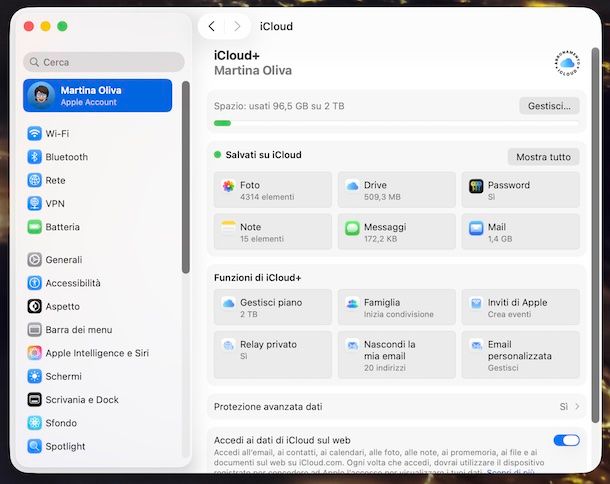Click the 'iCloud+' title heading
This screenshot has height=484, width=610.
[x=237, y=56]
